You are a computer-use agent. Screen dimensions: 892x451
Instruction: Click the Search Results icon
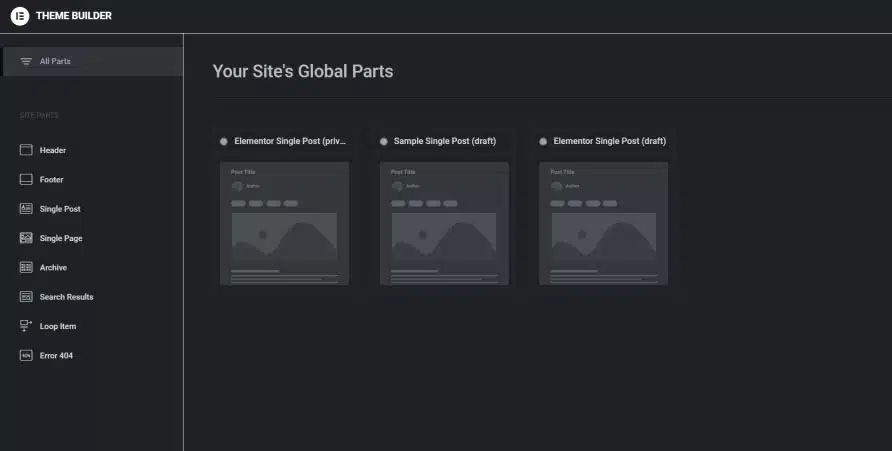pyautogui.click(x=26, y=296)
